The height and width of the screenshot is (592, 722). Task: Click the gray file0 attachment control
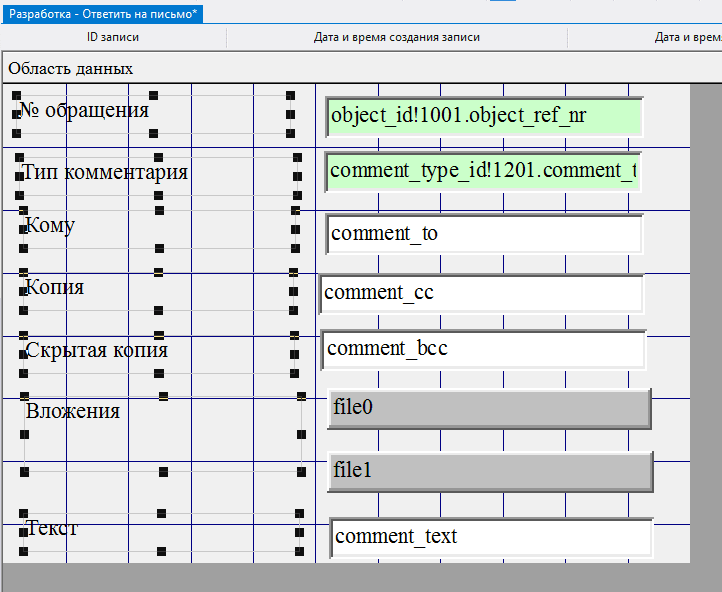pyautogui.click(x=489, y=408)
